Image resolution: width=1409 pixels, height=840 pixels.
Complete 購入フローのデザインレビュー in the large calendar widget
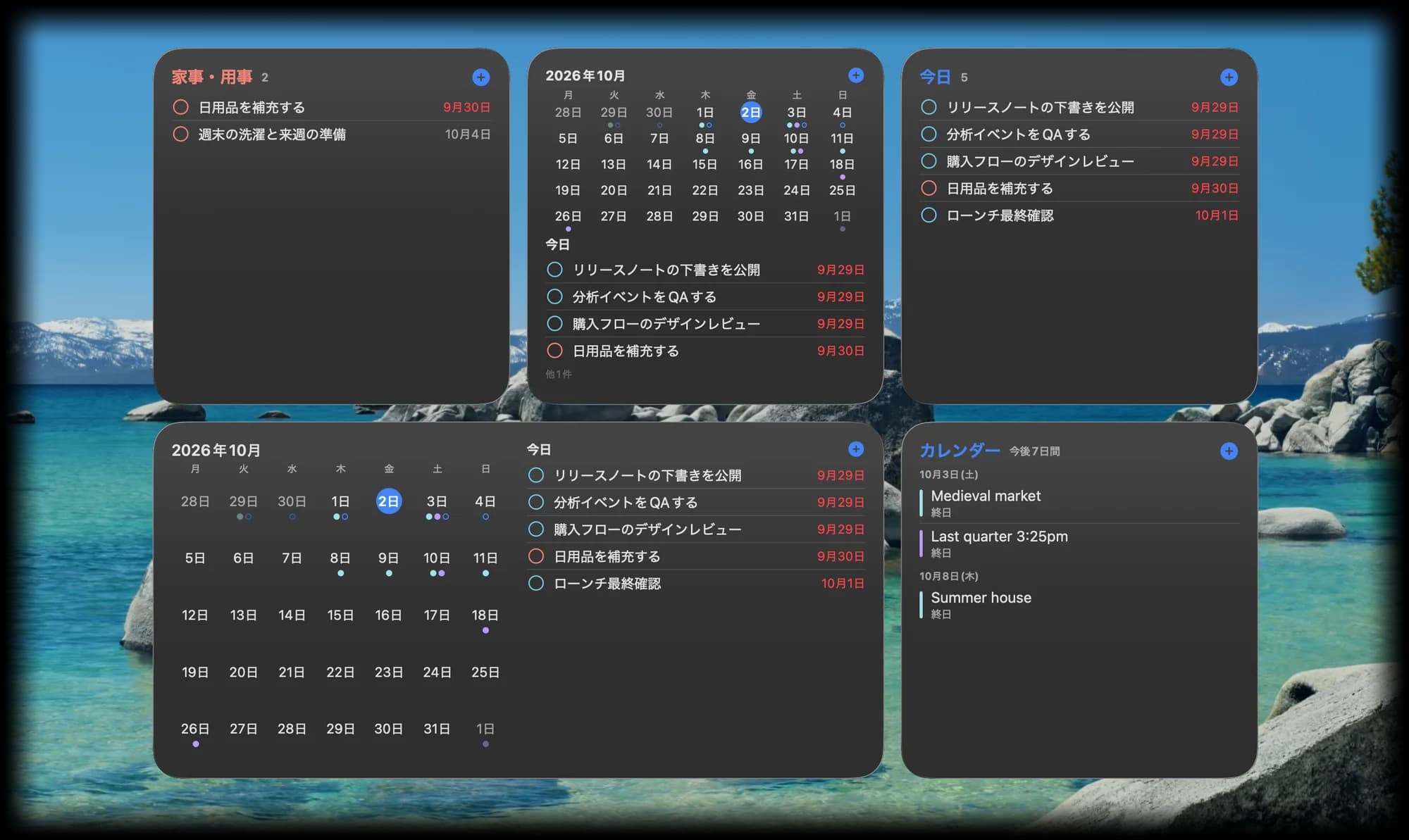536,529
